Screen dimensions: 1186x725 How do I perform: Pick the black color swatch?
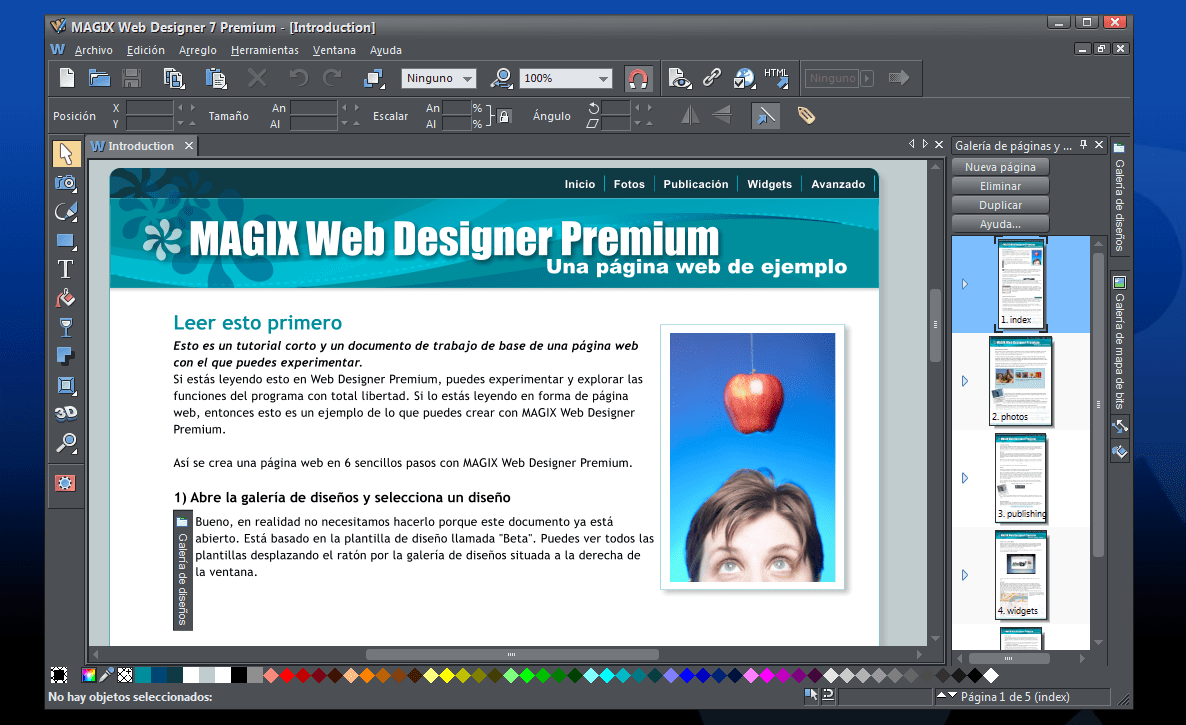pyautogui.click(x=238, y=675)
